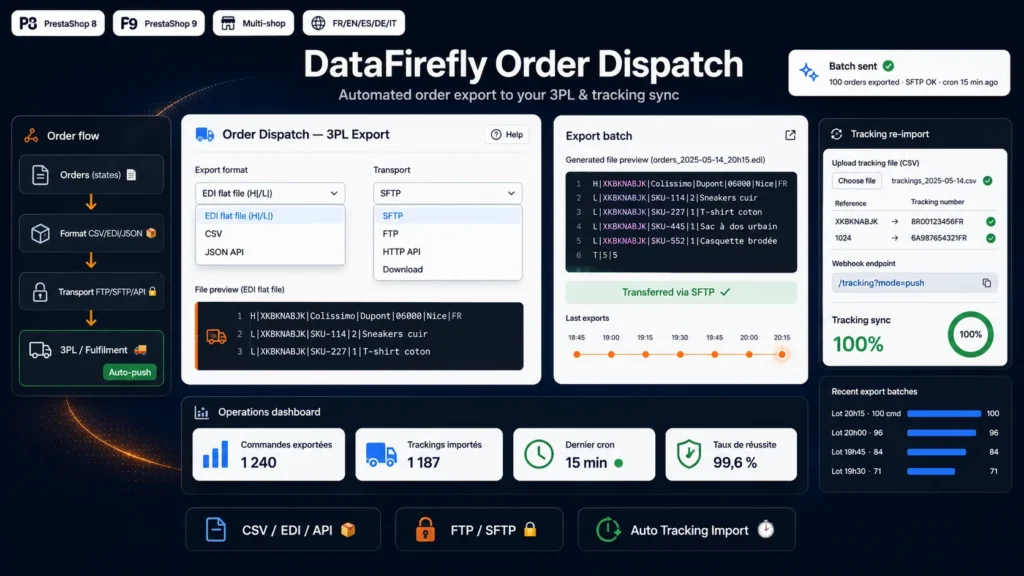The image size is (1024, 576).
Task: Click the truck icon next to 3PL / Fulfilment
Action: pos(40,350)
